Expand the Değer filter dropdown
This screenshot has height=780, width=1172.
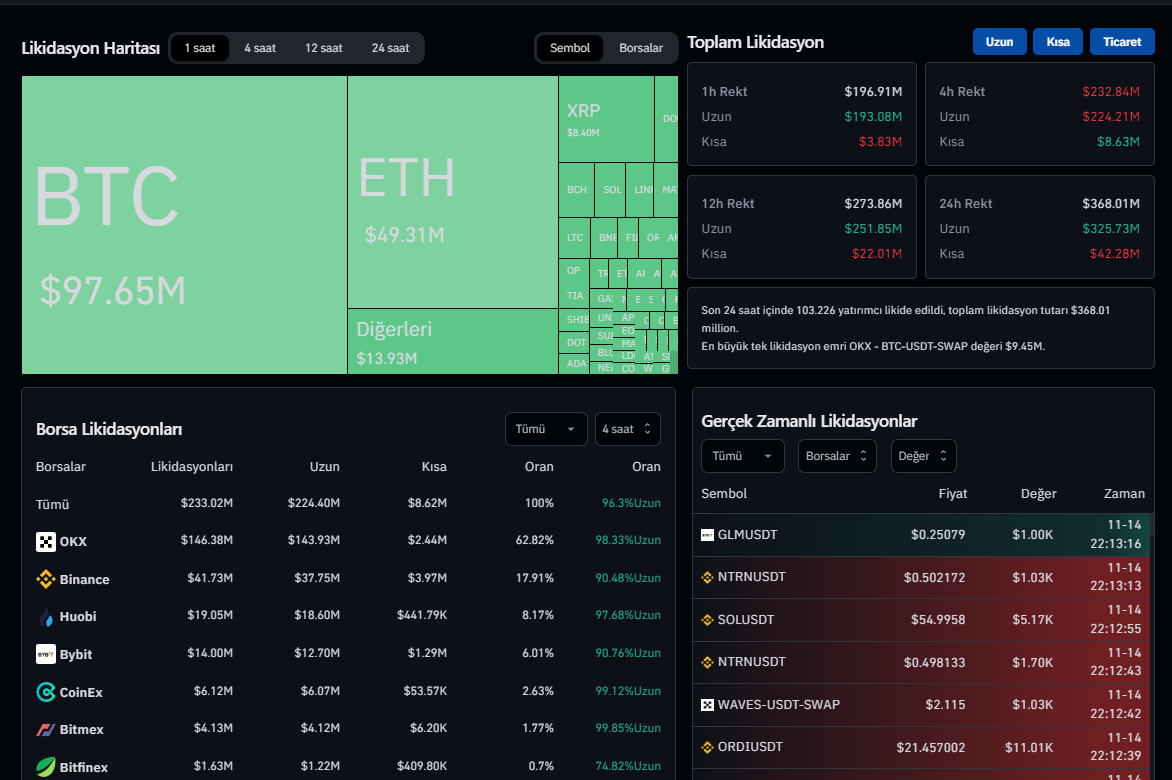(x=923, y=456)
